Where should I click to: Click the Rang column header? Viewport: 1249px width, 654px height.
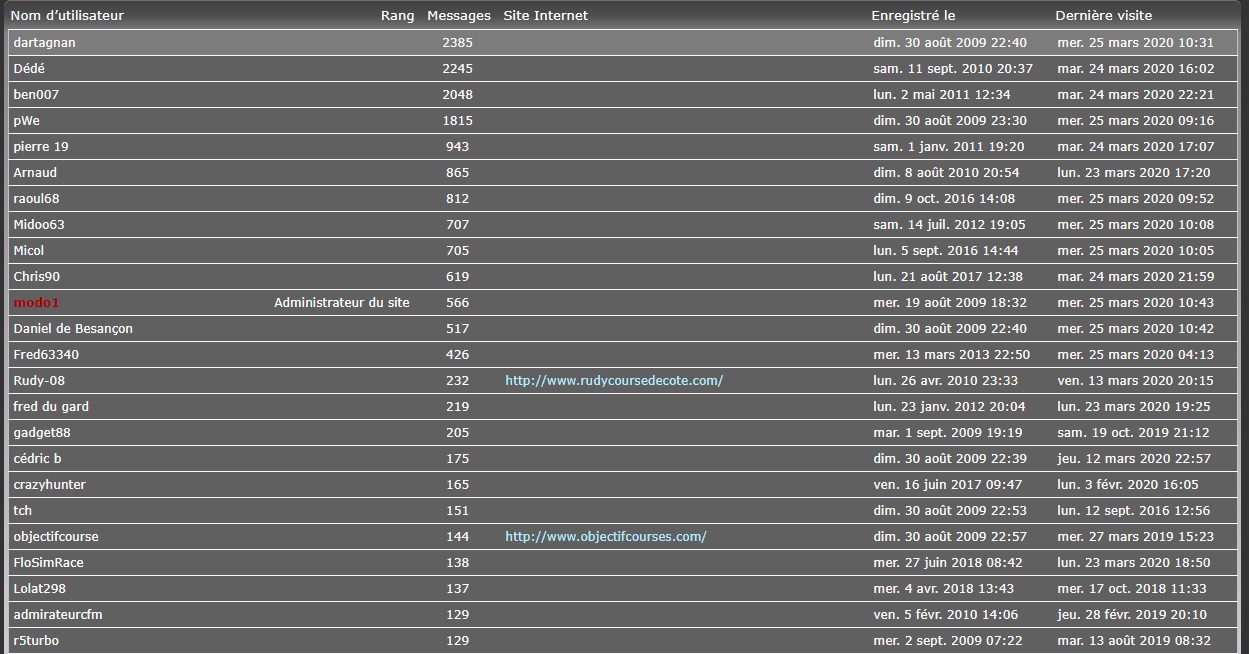coord(397,16)
